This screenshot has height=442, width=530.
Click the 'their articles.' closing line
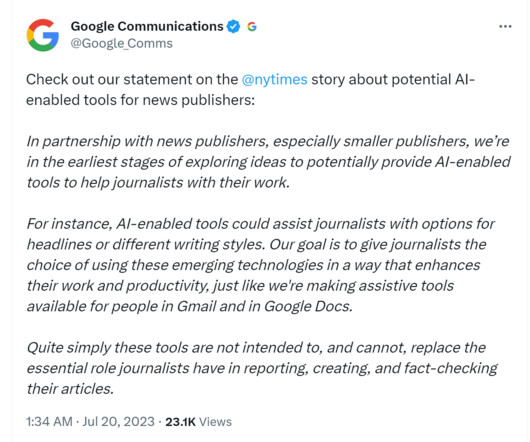point(70,389)
